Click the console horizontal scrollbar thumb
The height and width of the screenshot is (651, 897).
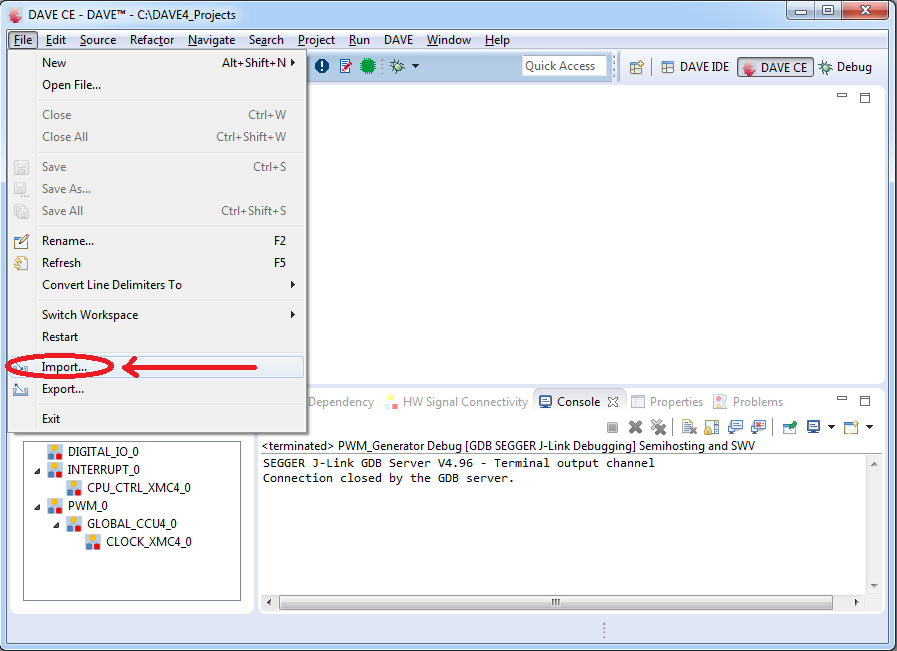coord(555,602)
